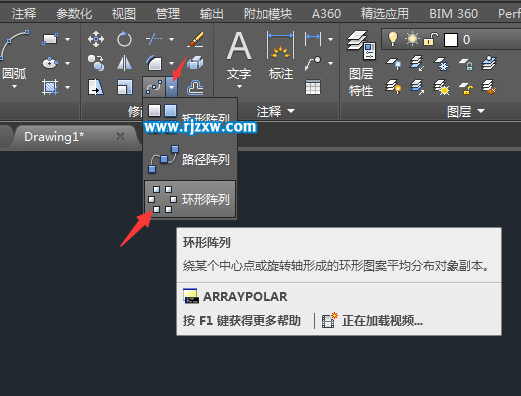
Task: Select the Fillet tool icon
Action: pos(154,63)
